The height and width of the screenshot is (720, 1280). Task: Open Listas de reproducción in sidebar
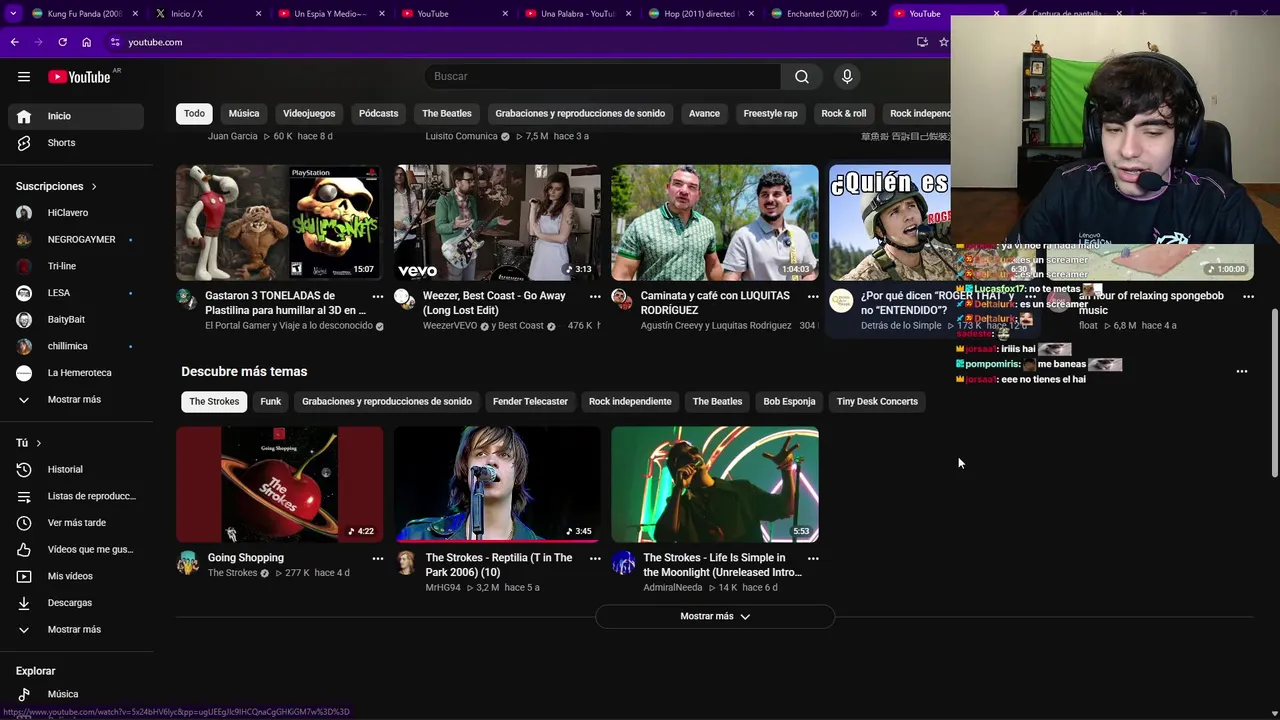(76, 496)
